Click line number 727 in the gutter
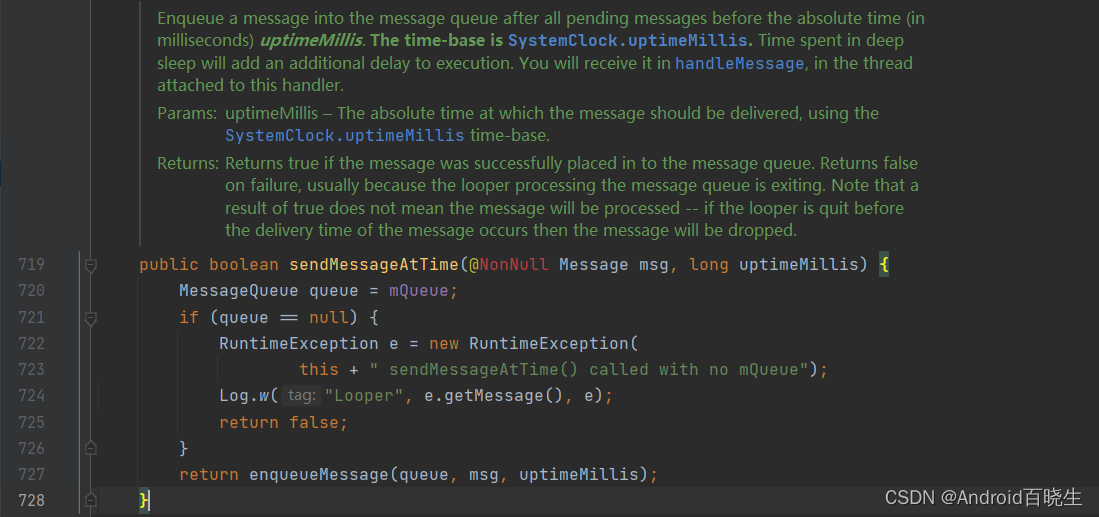Screen dimensions: 1099x517 (31, 475)
